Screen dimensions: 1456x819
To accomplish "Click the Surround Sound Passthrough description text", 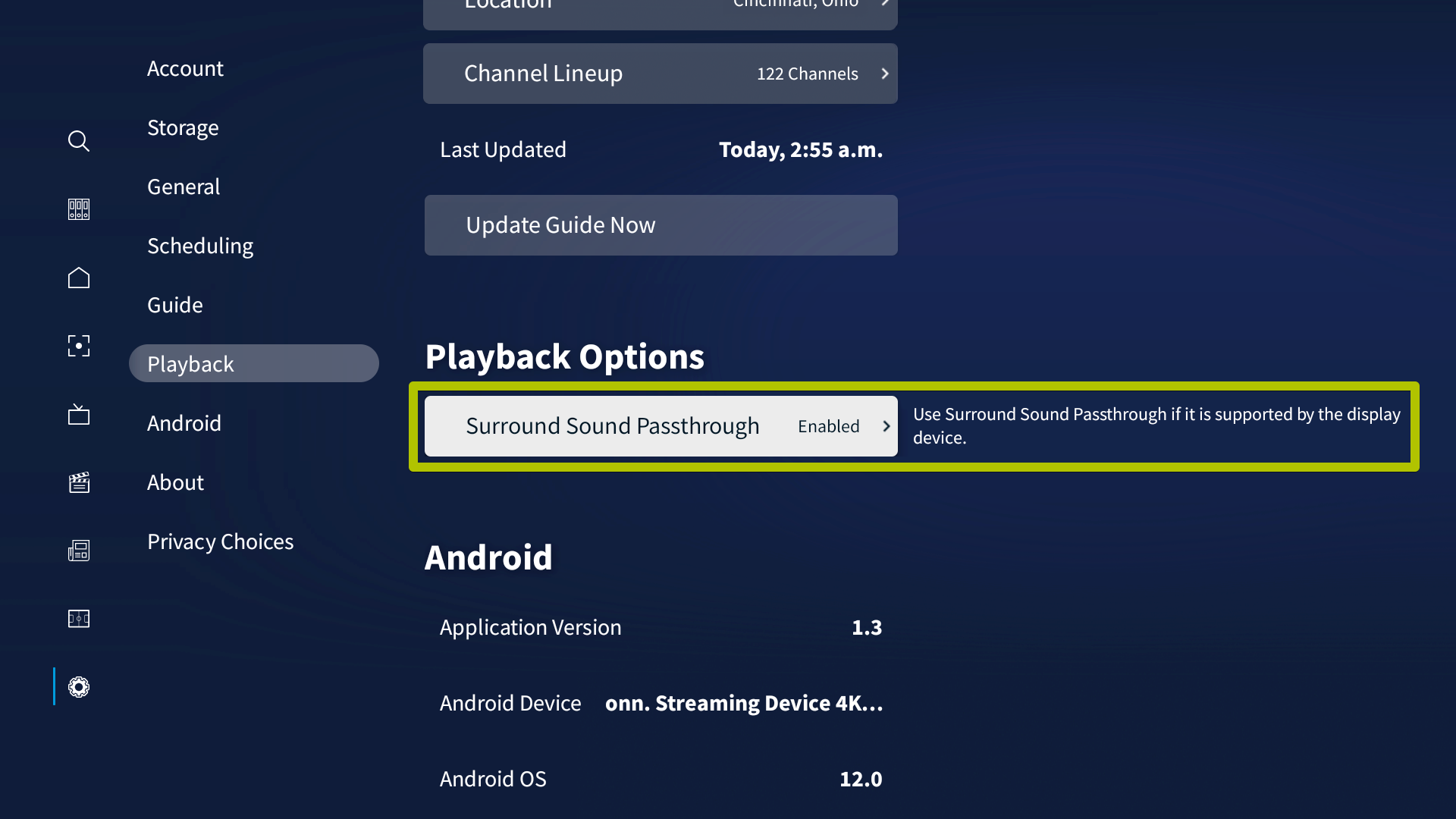I will tap(1156, 426).
